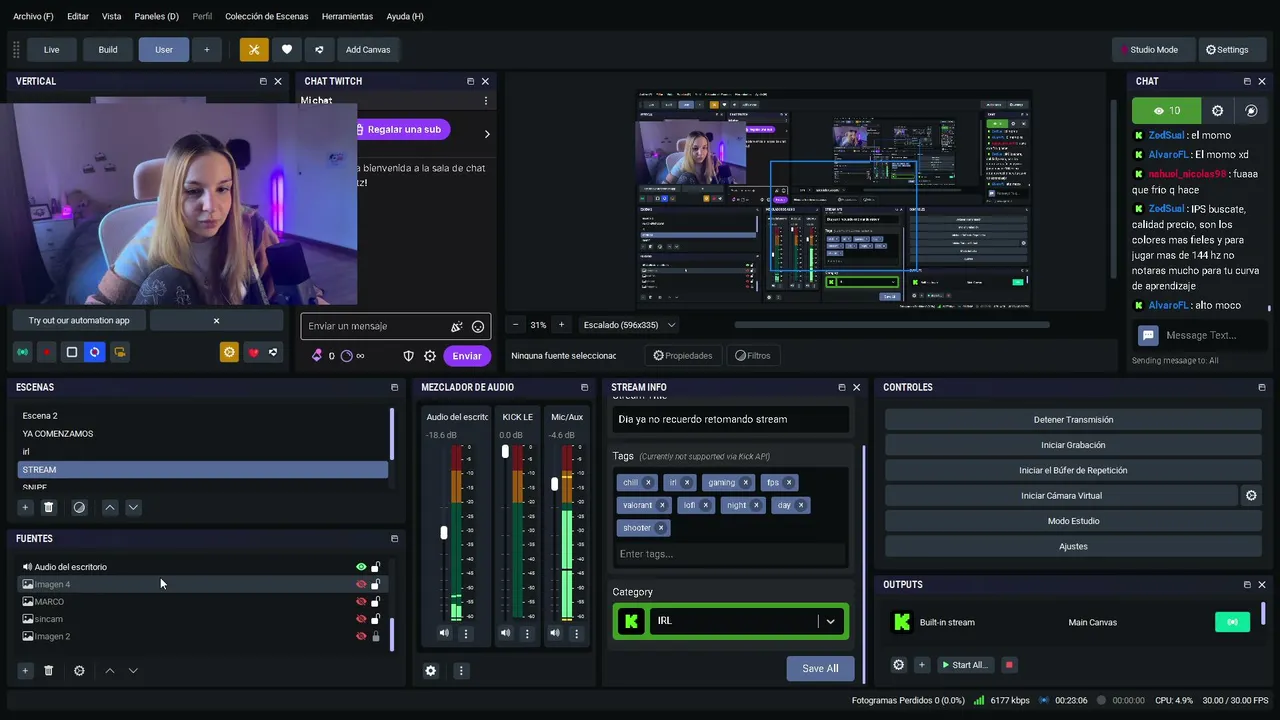Show the Imagen 4 source
This screenshot has height=720, width=1280.
361,584
